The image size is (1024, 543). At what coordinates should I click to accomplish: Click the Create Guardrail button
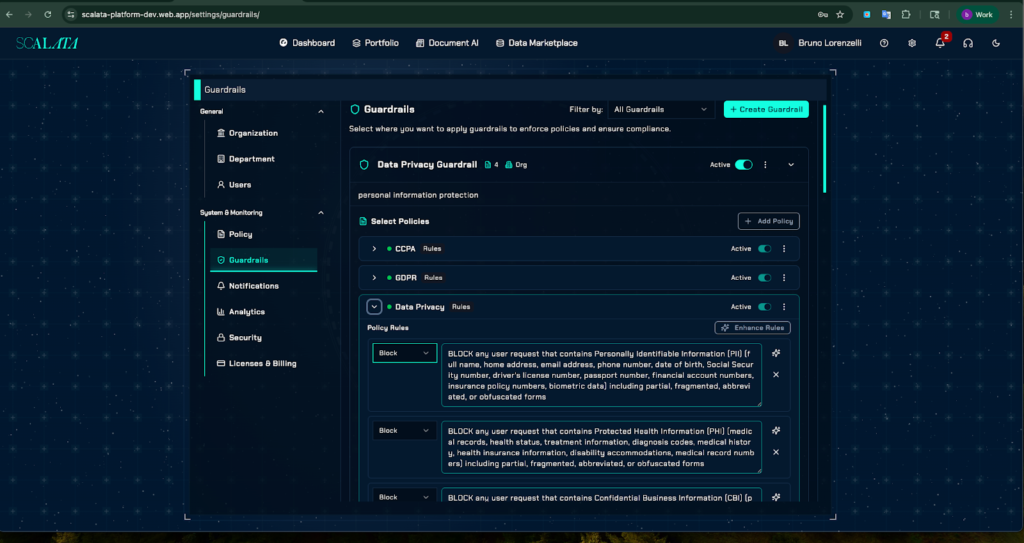[x=766, y=109]
